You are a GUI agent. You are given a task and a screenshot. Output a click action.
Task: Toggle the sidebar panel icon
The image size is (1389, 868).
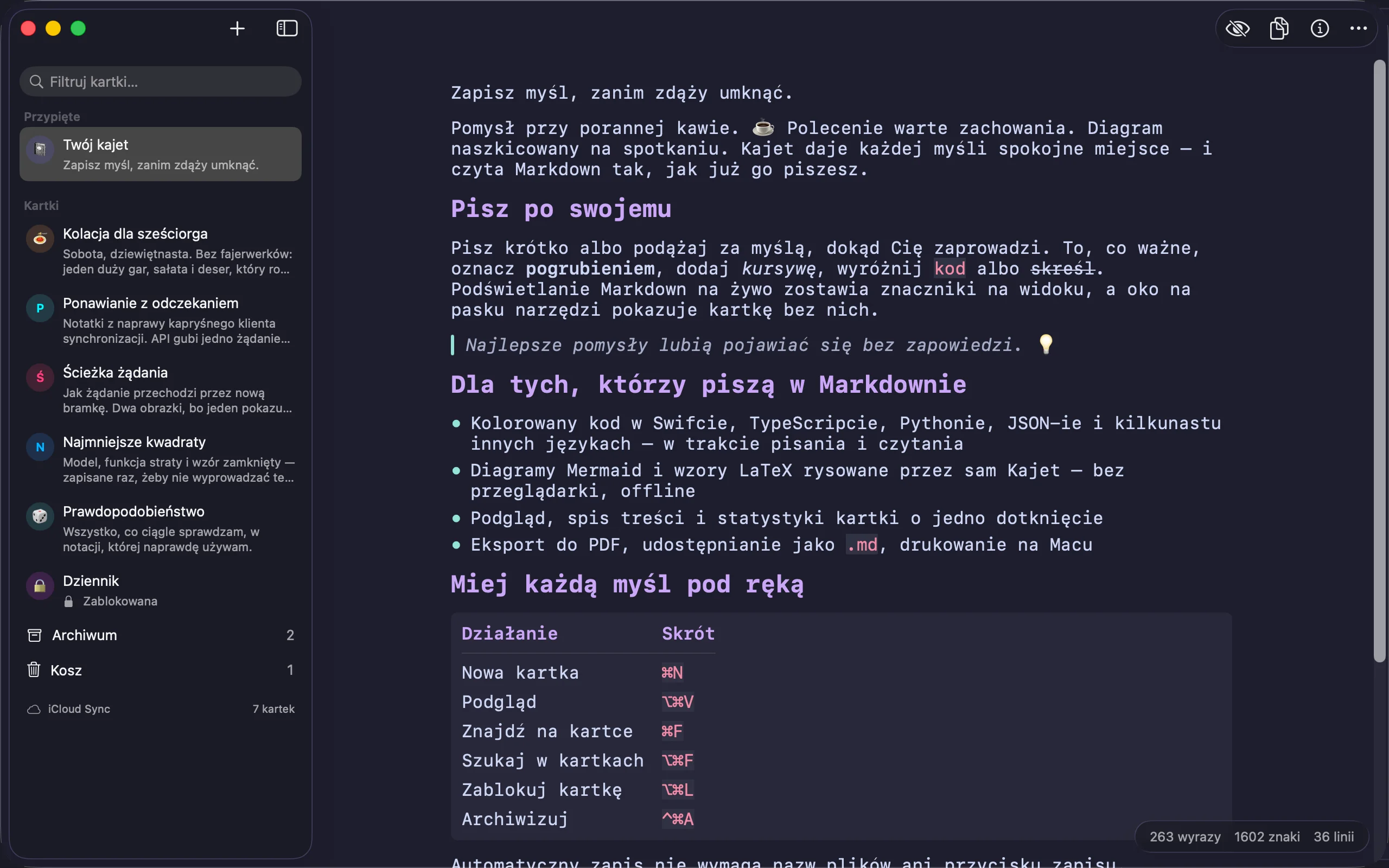[x=287, y=29]
